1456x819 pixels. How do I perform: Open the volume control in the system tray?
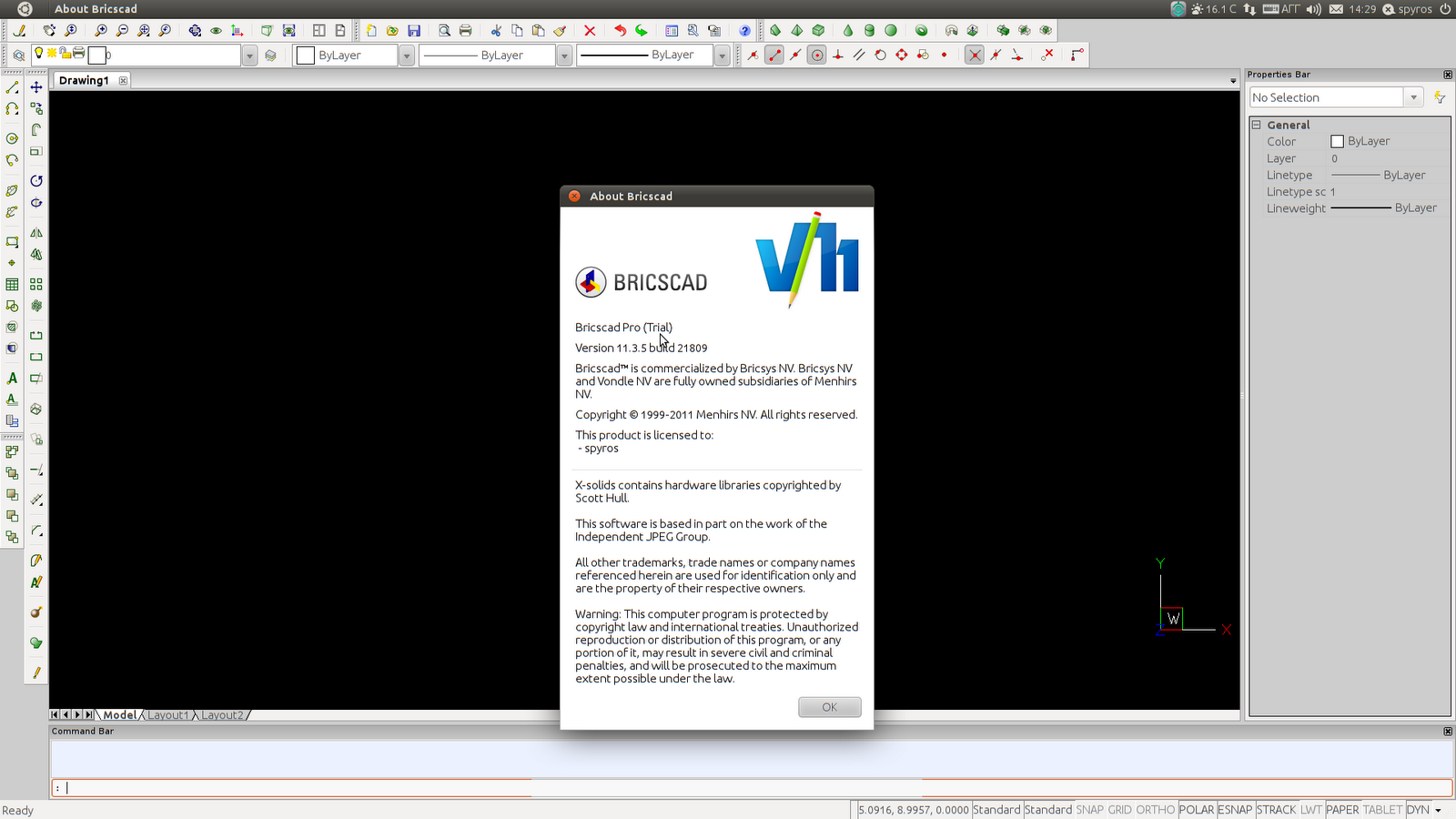coord(1313,9)
